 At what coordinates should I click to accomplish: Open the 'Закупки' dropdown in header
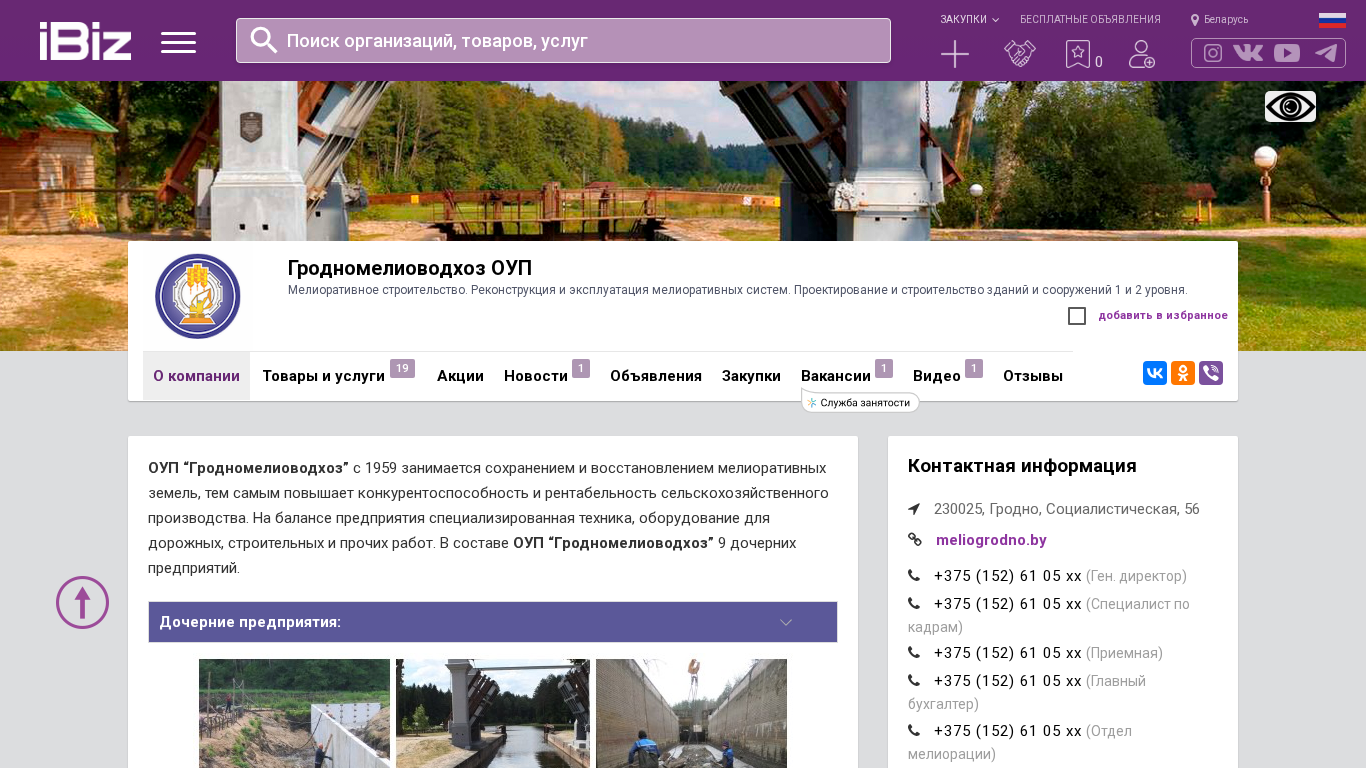968,20
